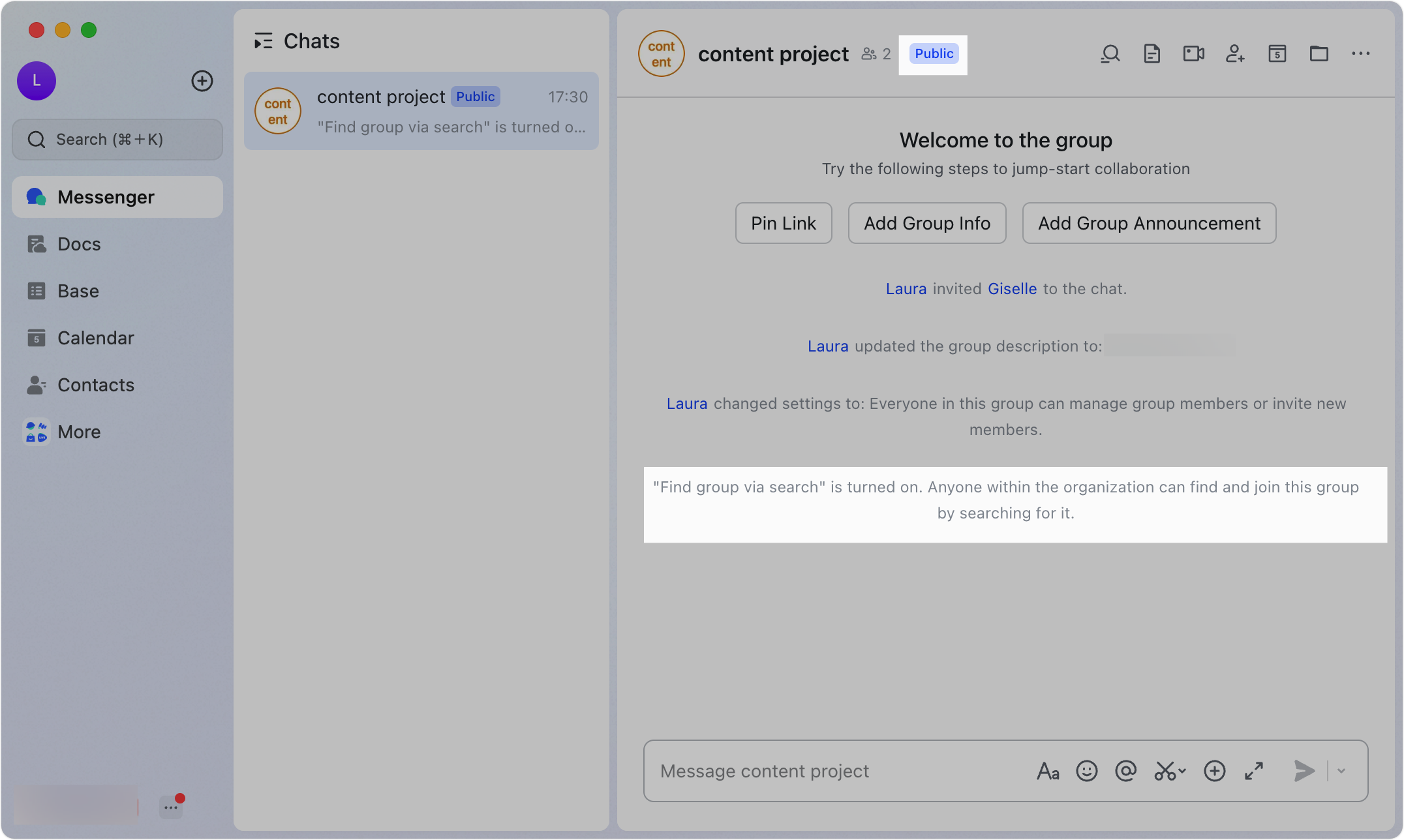Open Laura's profile from invite message
The height and width of the screenshot is (840, 1404).
coord(906,288)
